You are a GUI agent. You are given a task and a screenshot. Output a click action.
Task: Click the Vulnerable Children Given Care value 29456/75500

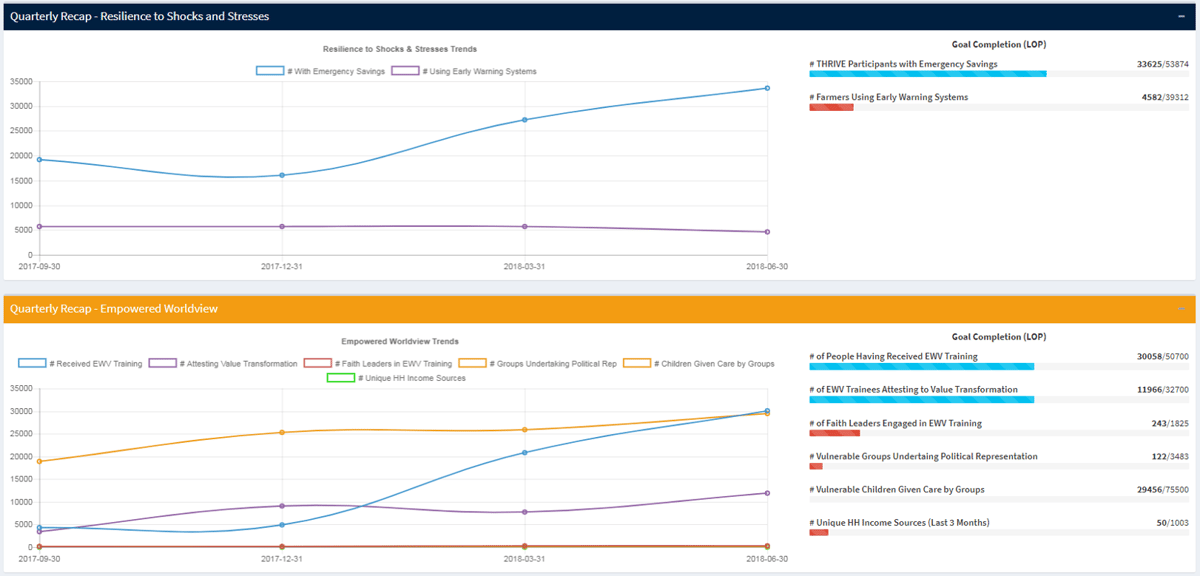tap(1163, 490)
